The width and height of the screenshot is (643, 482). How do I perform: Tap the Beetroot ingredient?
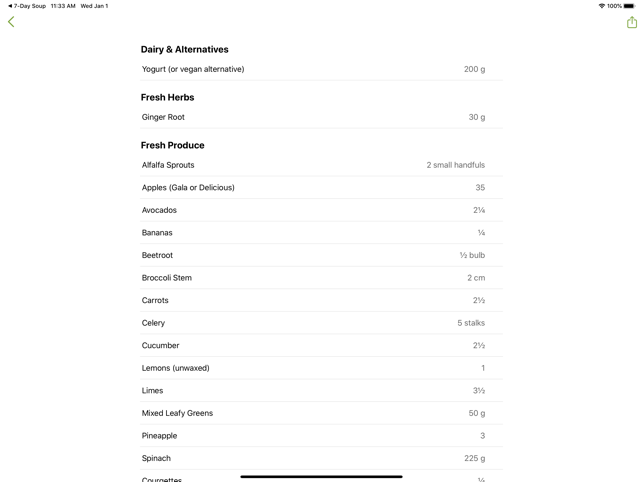(x=313, y=255)
